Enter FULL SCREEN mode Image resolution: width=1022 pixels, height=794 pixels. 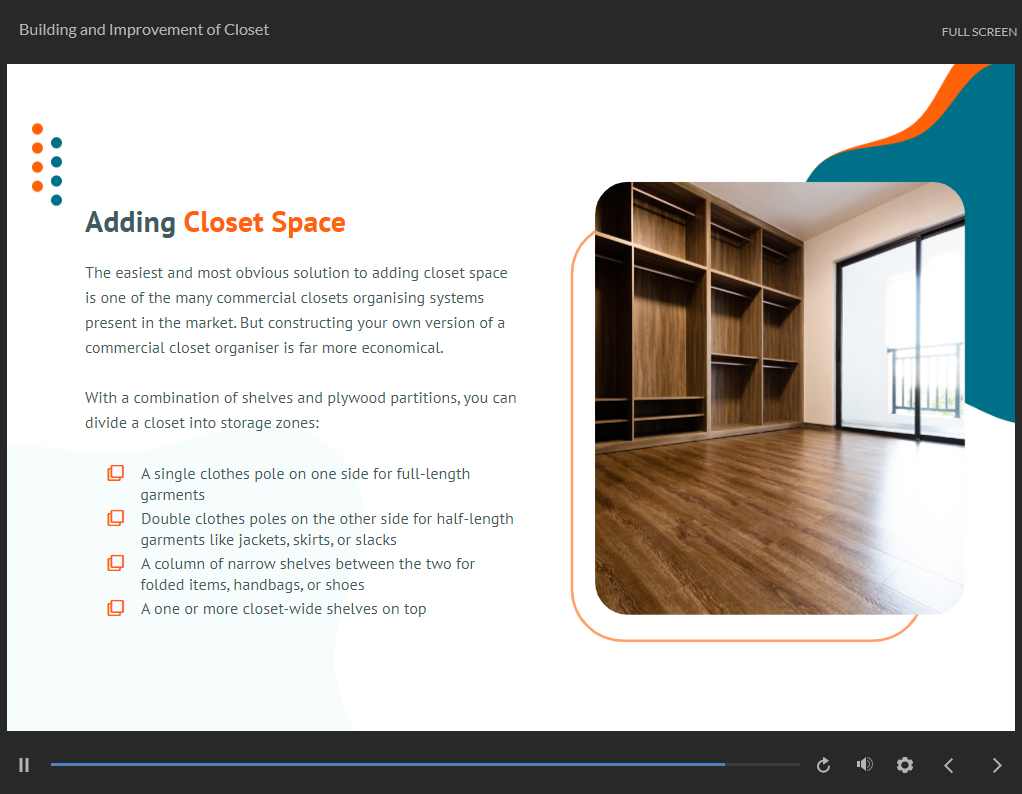click(x=978, y=32)
